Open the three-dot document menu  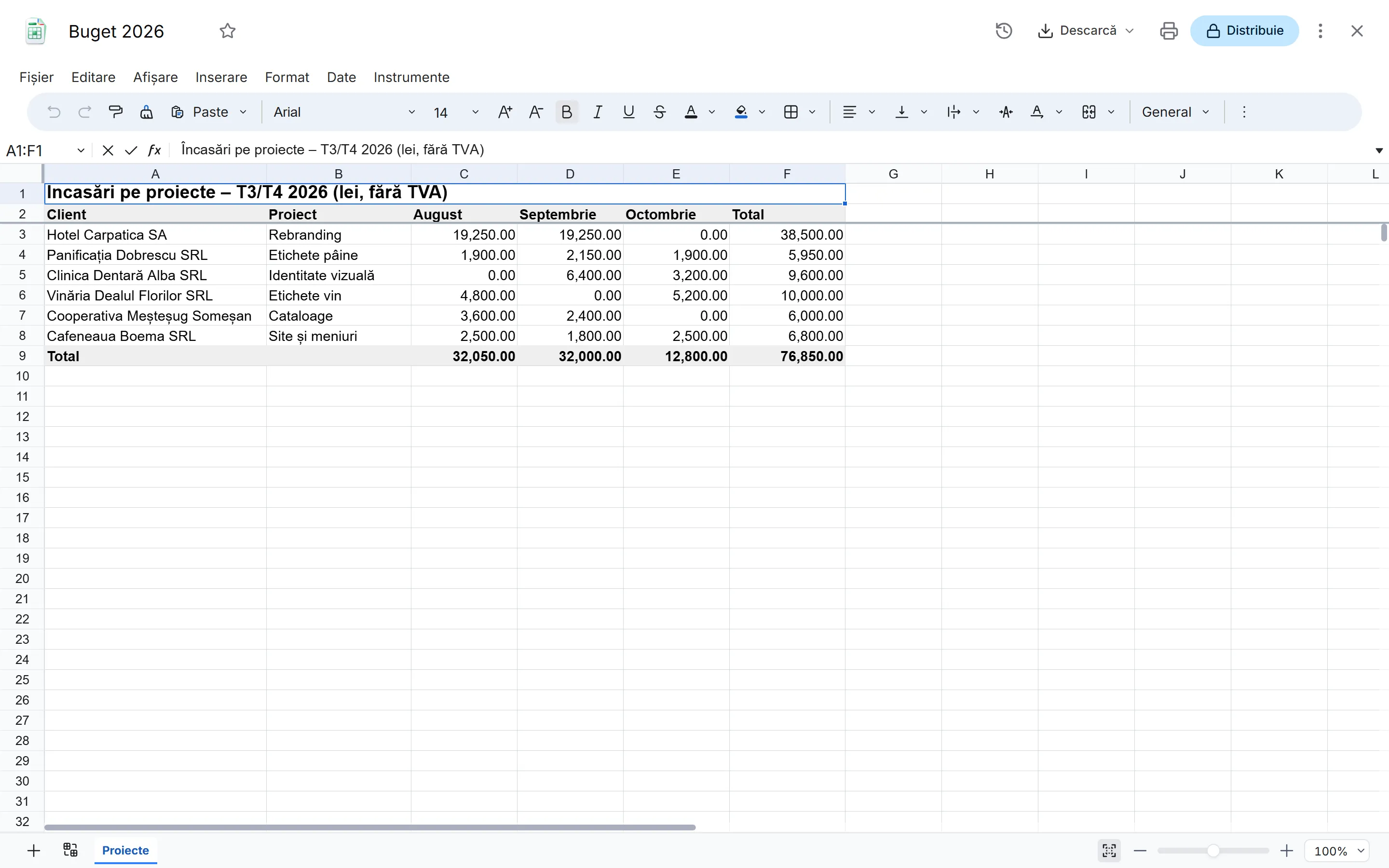(1320, 30)
